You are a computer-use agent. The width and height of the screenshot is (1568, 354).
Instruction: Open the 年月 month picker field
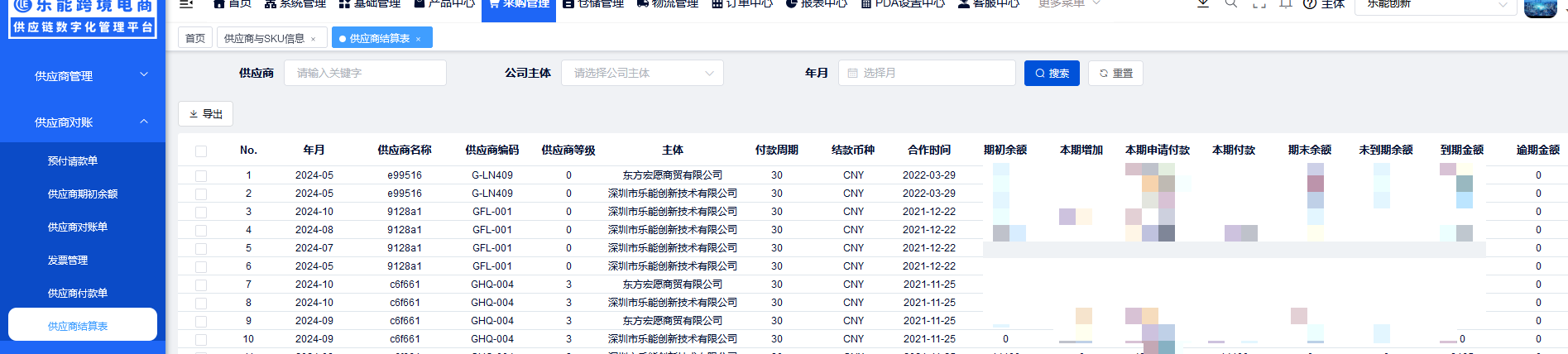pos(927,73)
